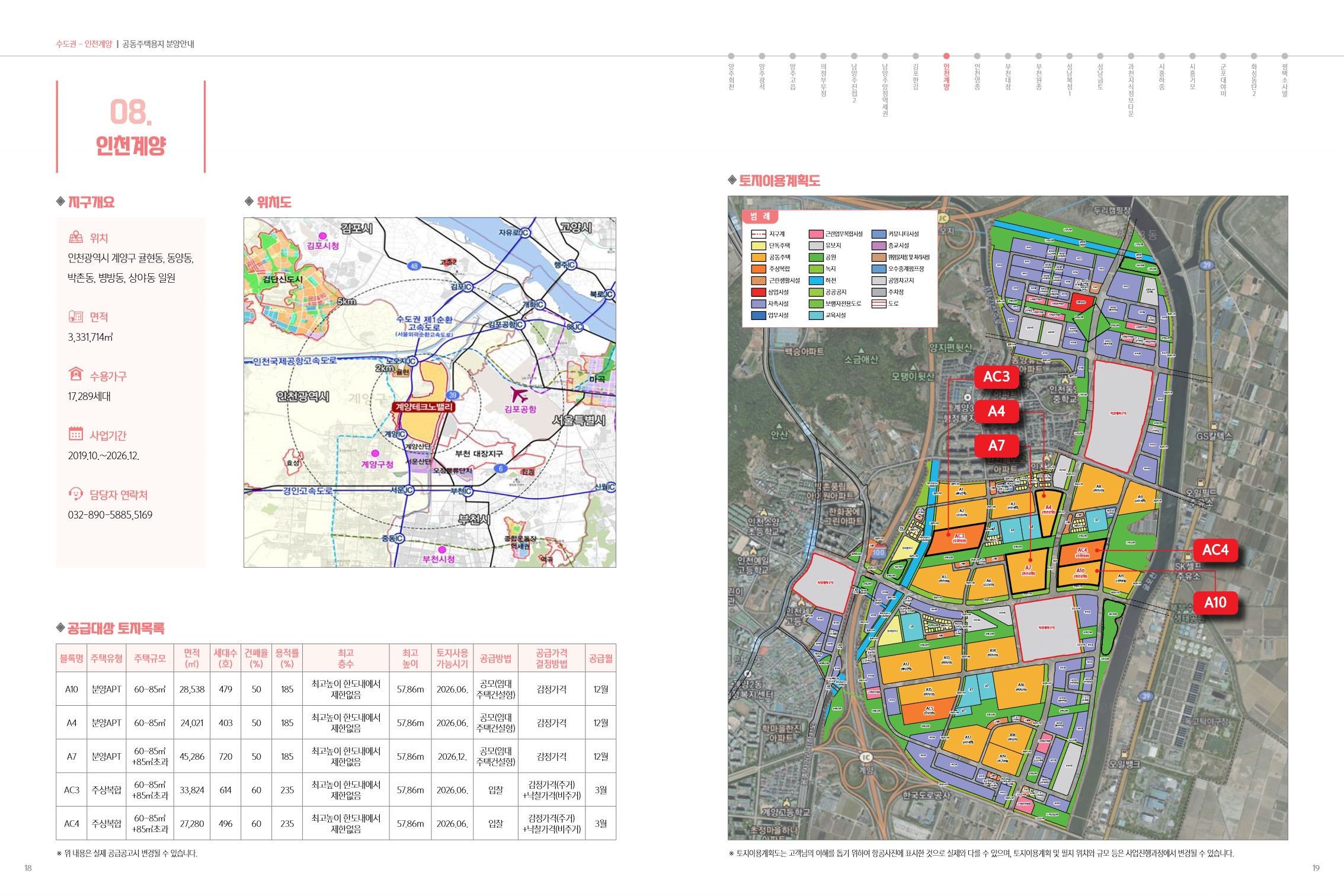This screenshot has height=896, width=1344.
Task: Click the pink marker above 계양구청
Action: click(x=375, y=453)
